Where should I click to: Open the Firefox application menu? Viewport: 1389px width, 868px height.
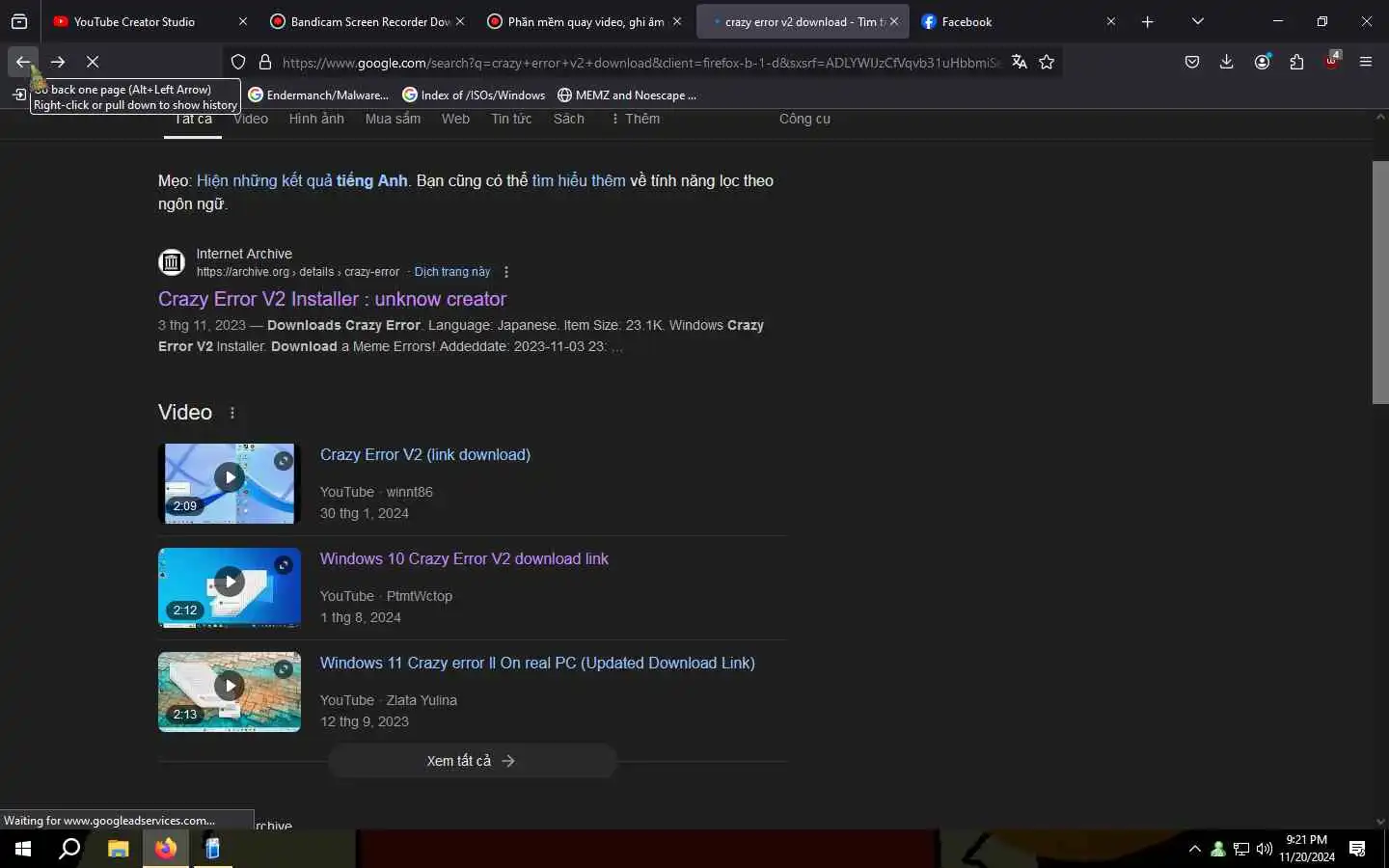(x=1366, y=62)
